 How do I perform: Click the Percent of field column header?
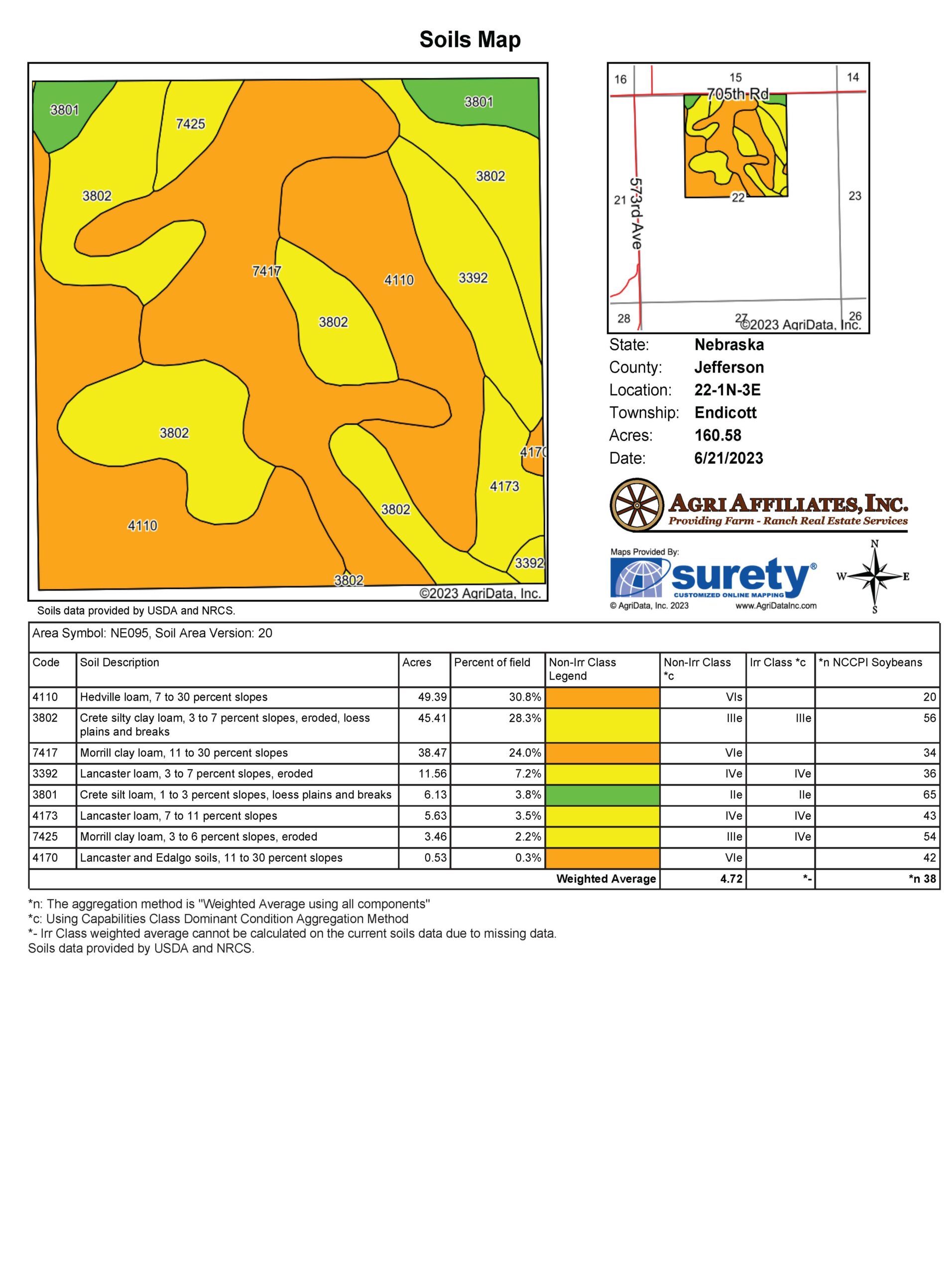click(491, 662)
